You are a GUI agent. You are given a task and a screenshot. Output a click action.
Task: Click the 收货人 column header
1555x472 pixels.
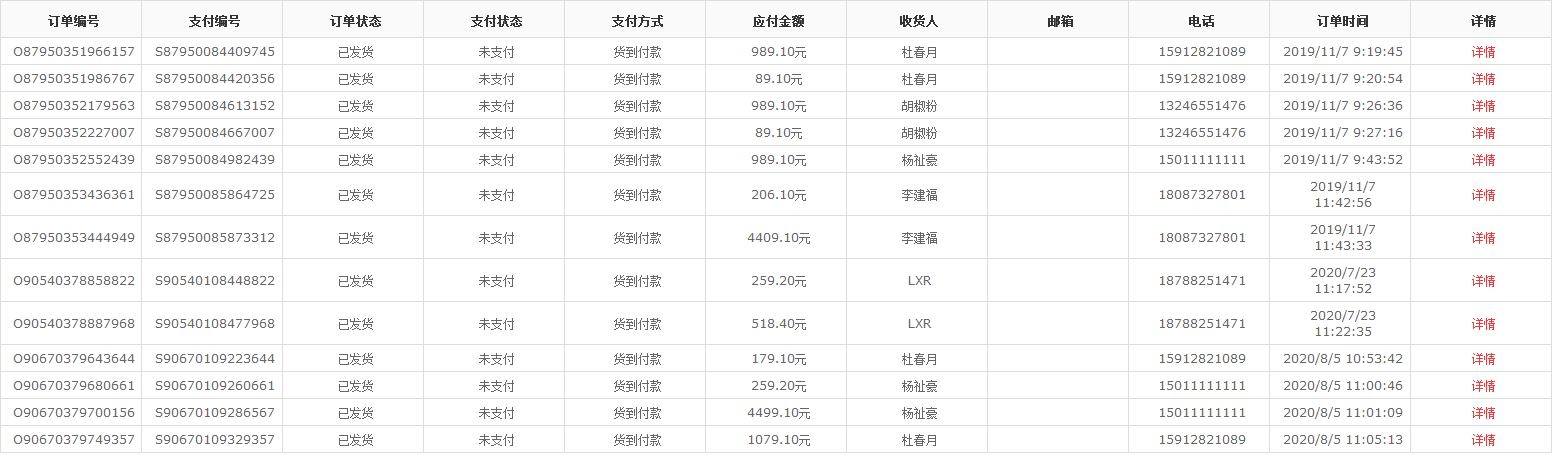[918, 21]
